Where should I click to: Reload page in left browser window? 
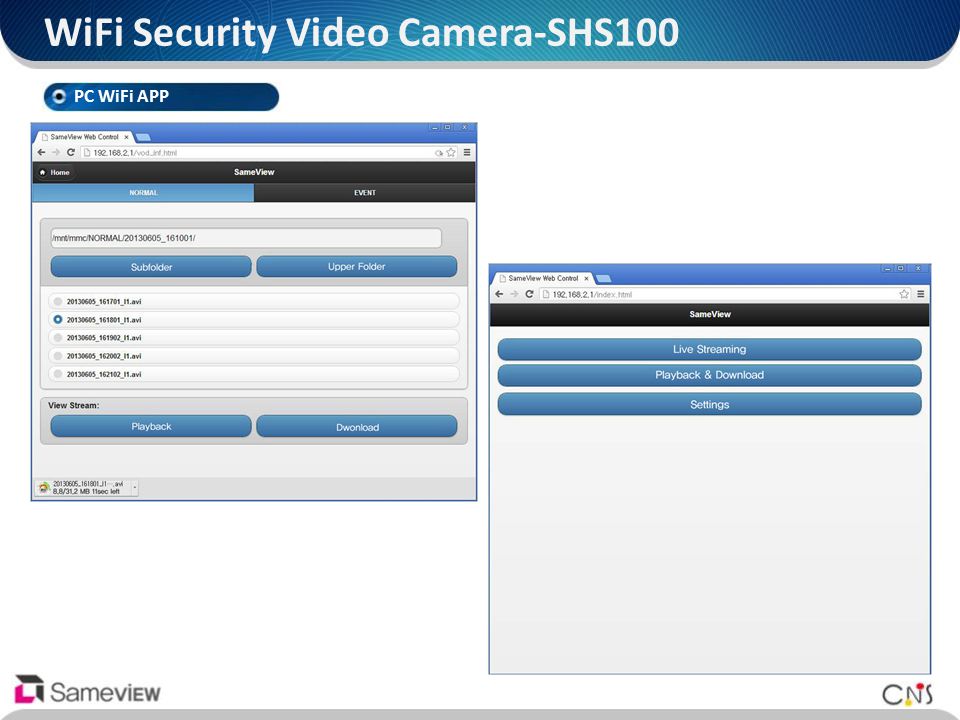coord(70,152)
